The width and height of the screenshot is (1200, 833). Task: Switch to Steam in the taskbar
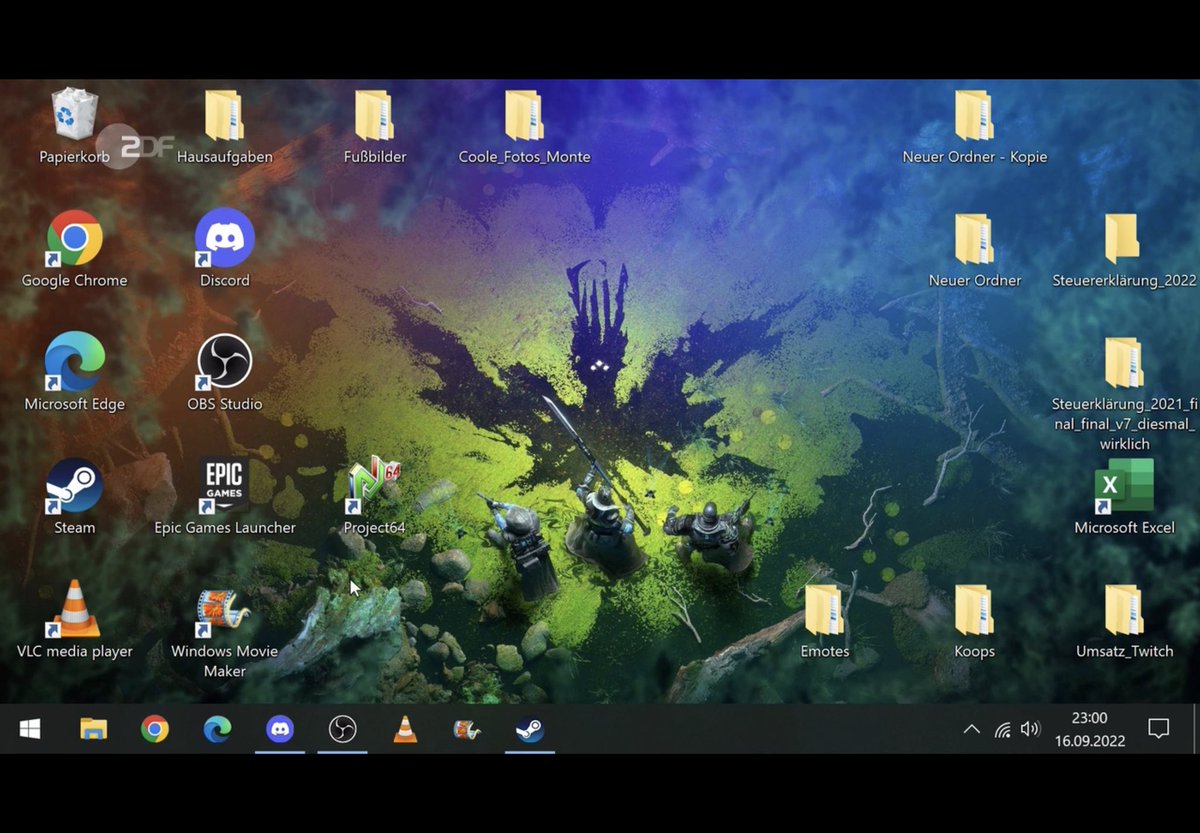point(530,730)
